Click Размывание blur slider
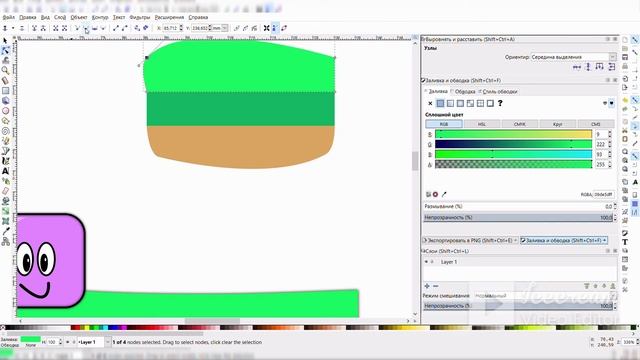The width and height of the screenshot is (640, 360). point(518,207)
